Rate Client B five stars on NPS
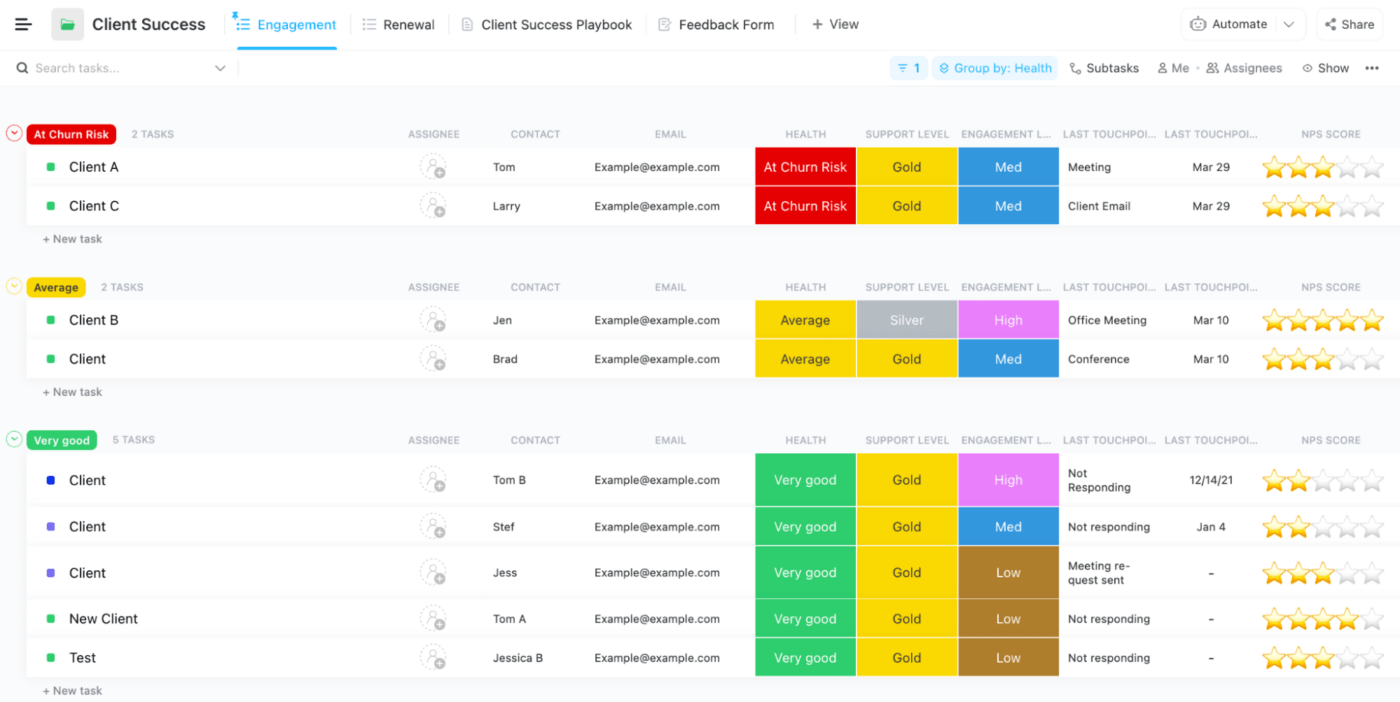 [1372, 319]
